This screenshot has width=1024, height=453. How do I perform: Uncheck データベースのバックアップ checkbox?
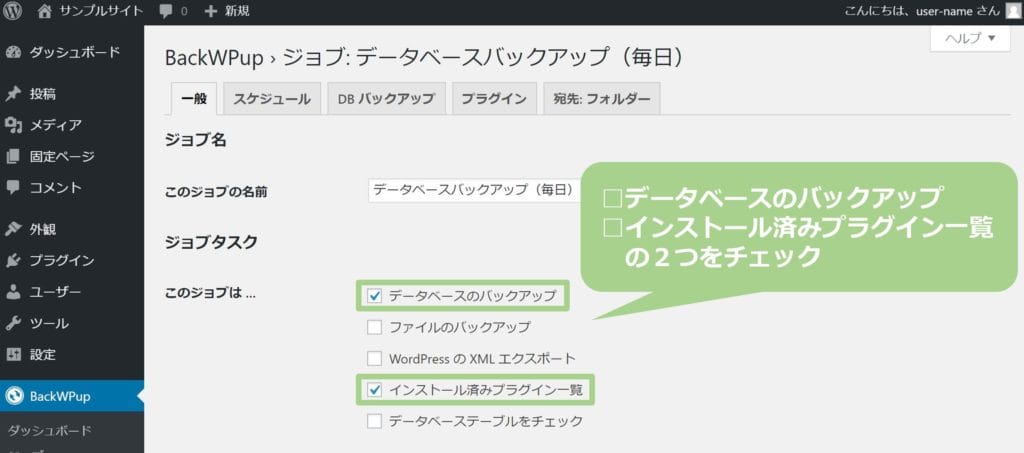(x=375, y=296)
